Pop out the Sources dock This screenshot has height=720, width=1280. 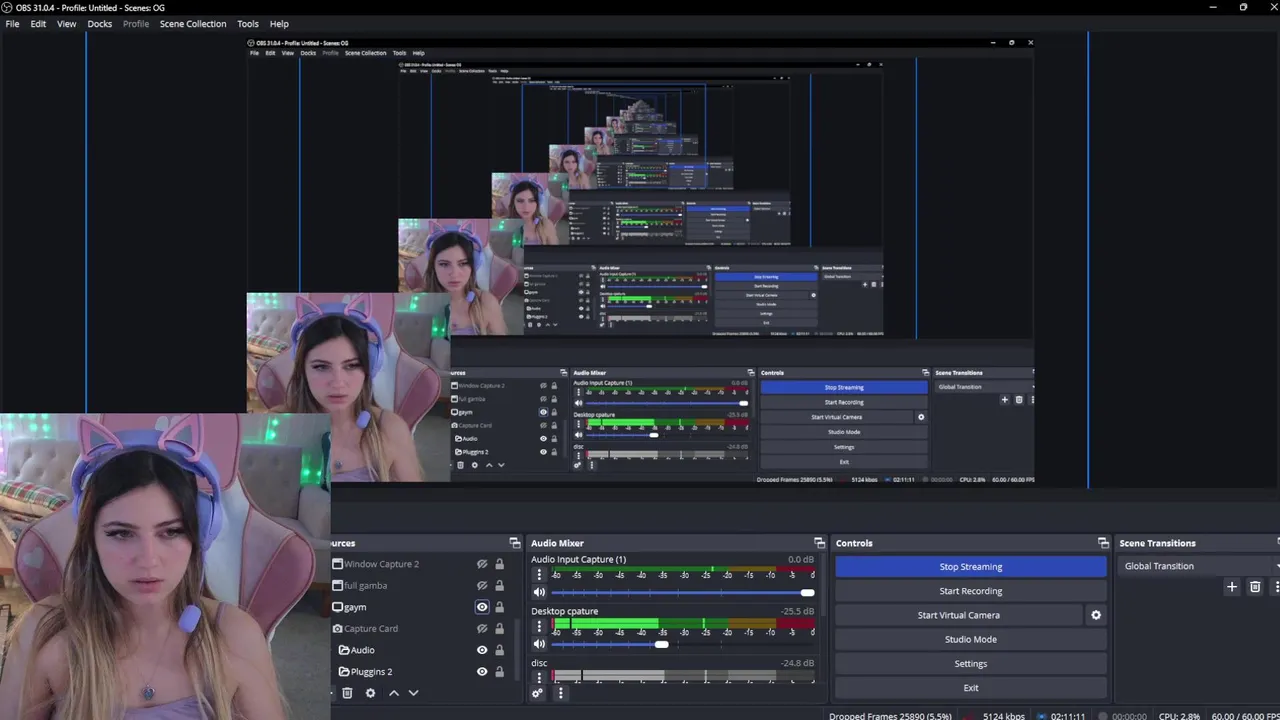click(x=515, y=543)
